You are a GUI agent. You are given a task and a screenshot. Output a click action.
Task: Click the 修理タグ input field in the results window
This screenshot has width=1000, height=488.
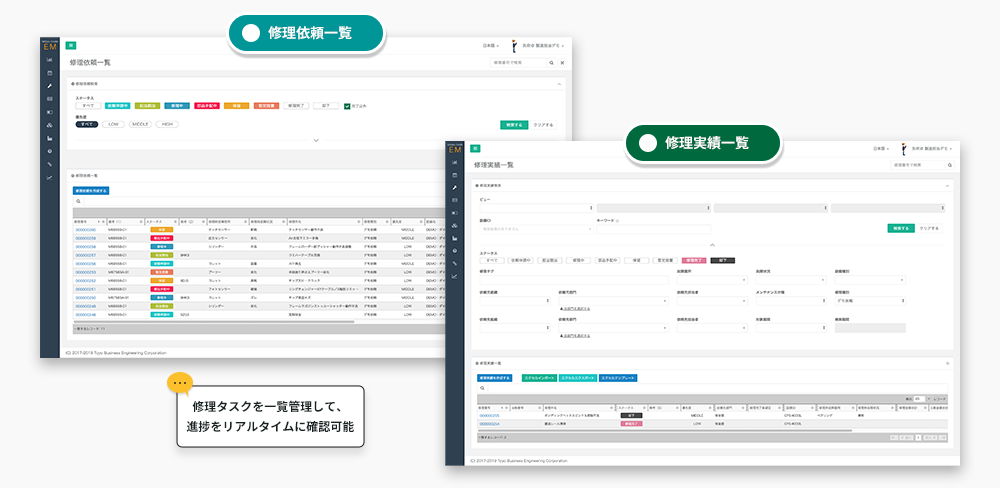[574, 280]
